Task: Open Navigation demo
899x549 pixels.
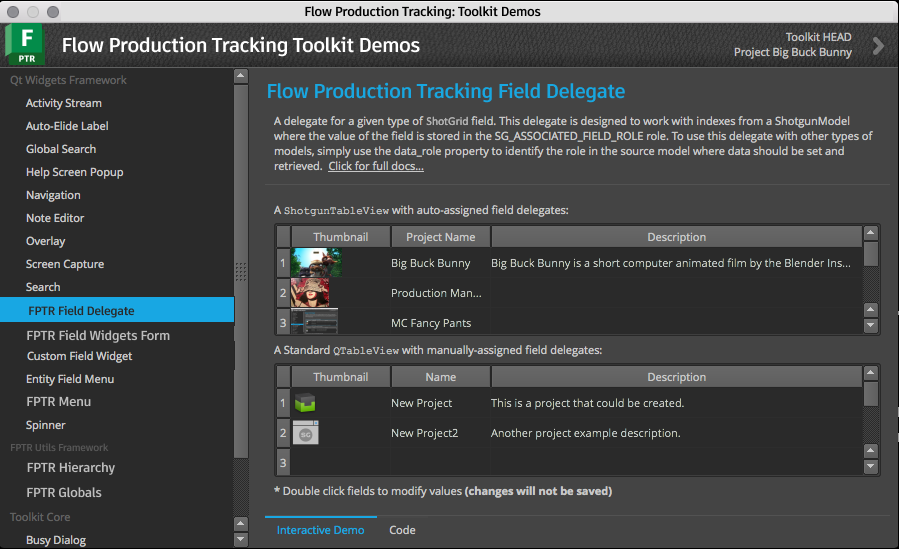Action: [x=53, y=195]
